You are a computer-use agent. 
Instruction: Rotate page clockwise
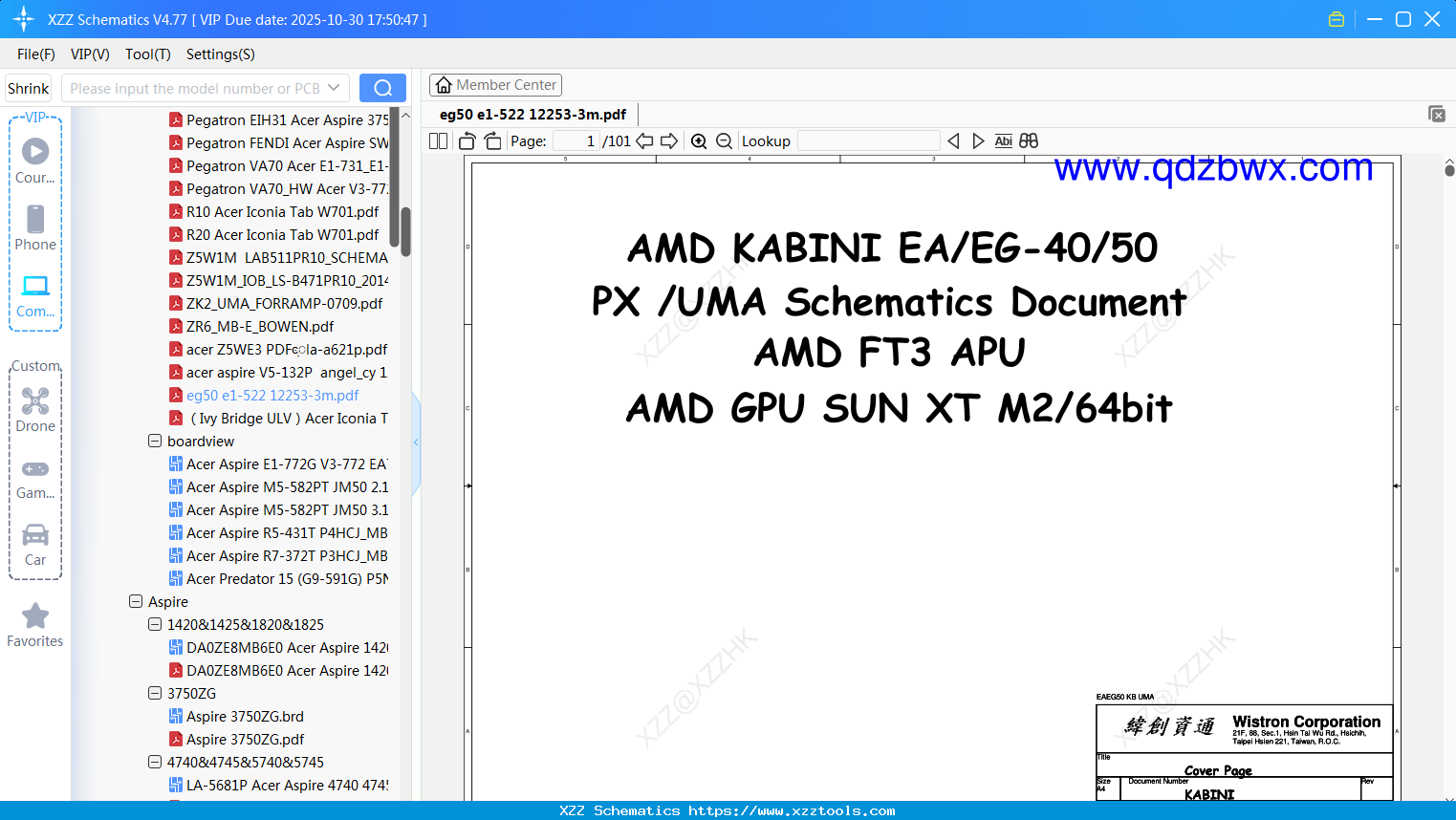(492, 141)
